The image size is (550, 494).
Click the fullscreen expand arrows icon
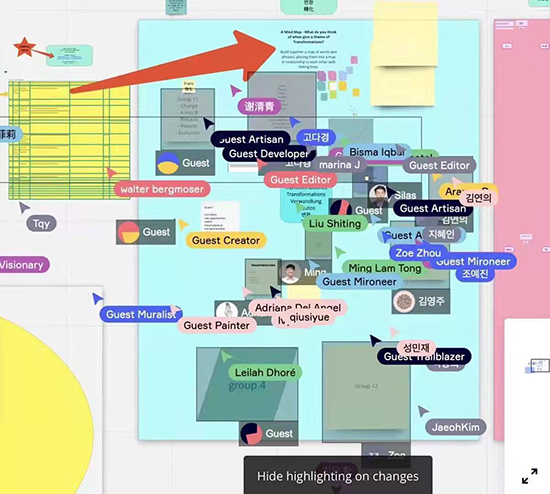(529, 476)
